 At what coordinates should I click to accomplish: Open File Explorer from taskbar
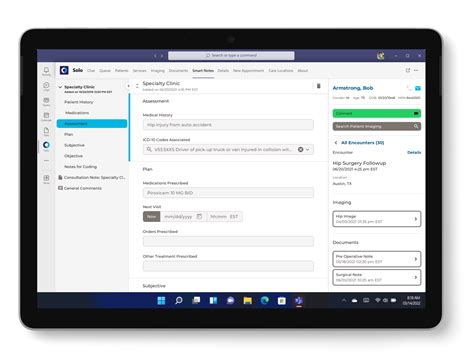pos(248,301)
